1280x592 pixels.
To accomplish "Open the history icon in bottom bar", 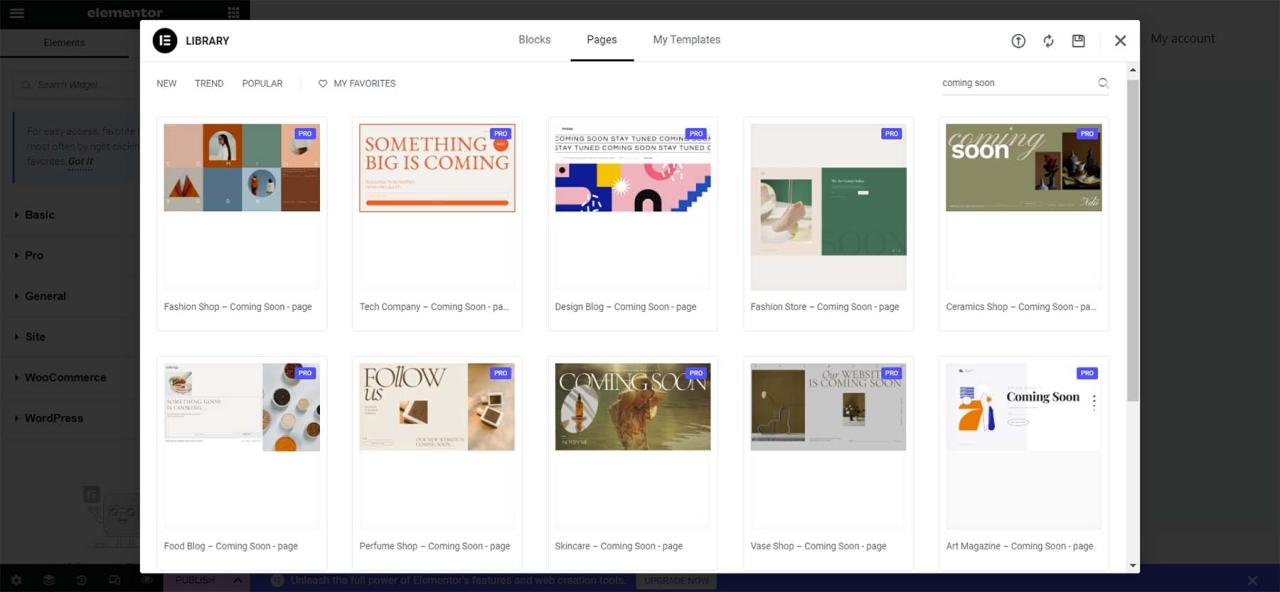I will point(81,580).
